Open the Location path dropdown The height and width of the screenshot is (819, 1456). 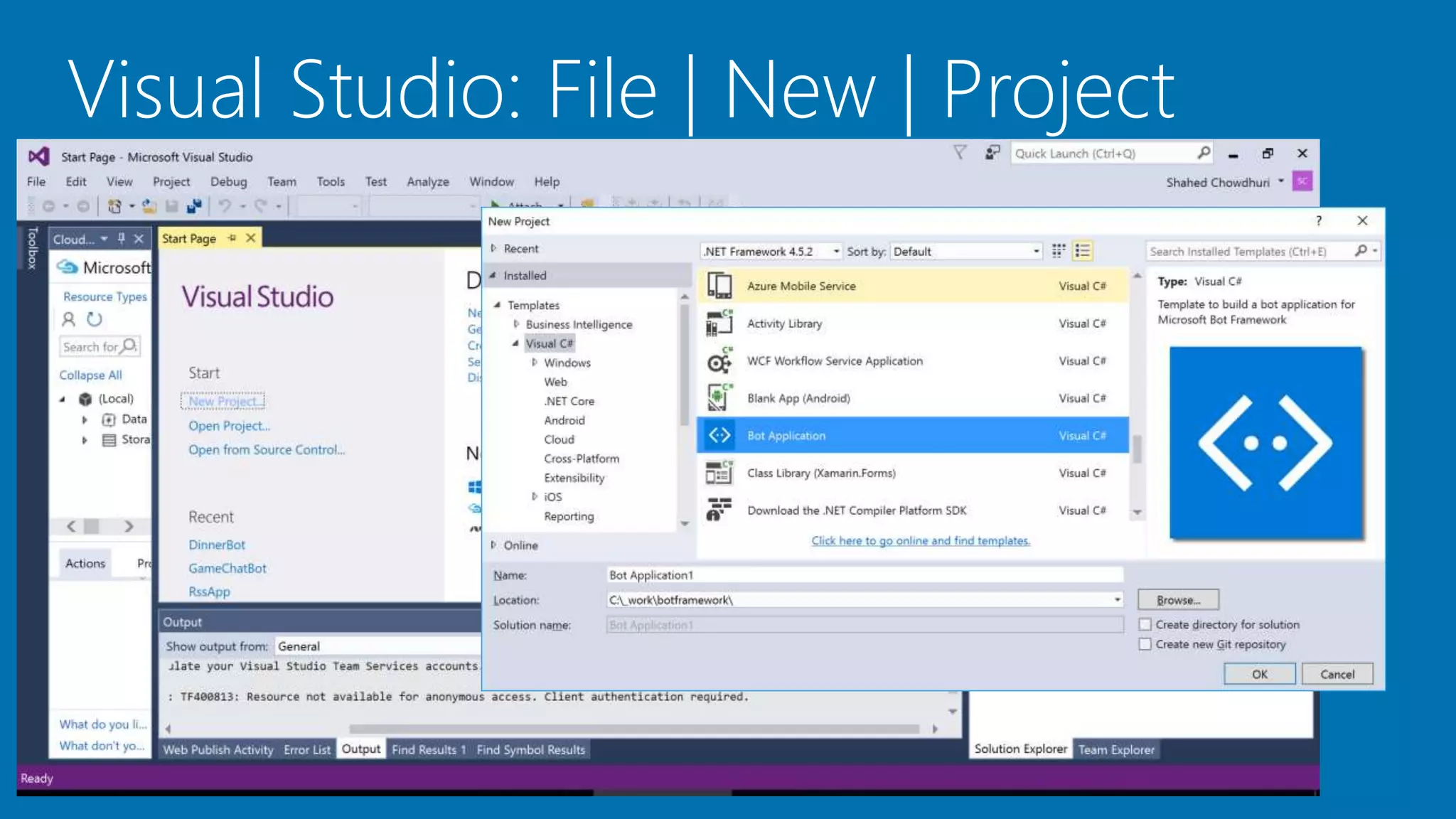(1118, 600)
